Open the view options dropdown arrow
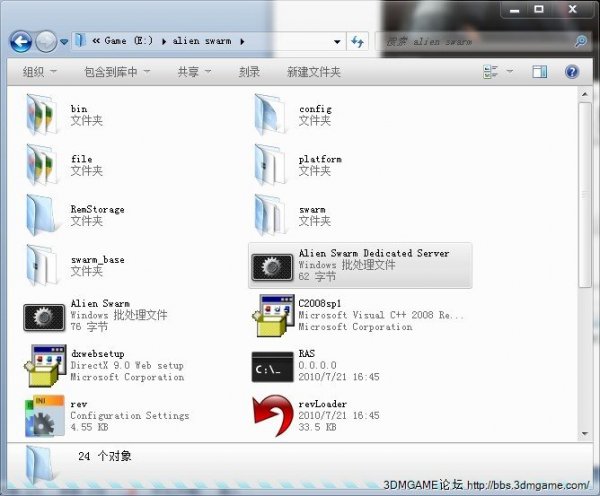 pyautogui.click(x=510, y=71)
